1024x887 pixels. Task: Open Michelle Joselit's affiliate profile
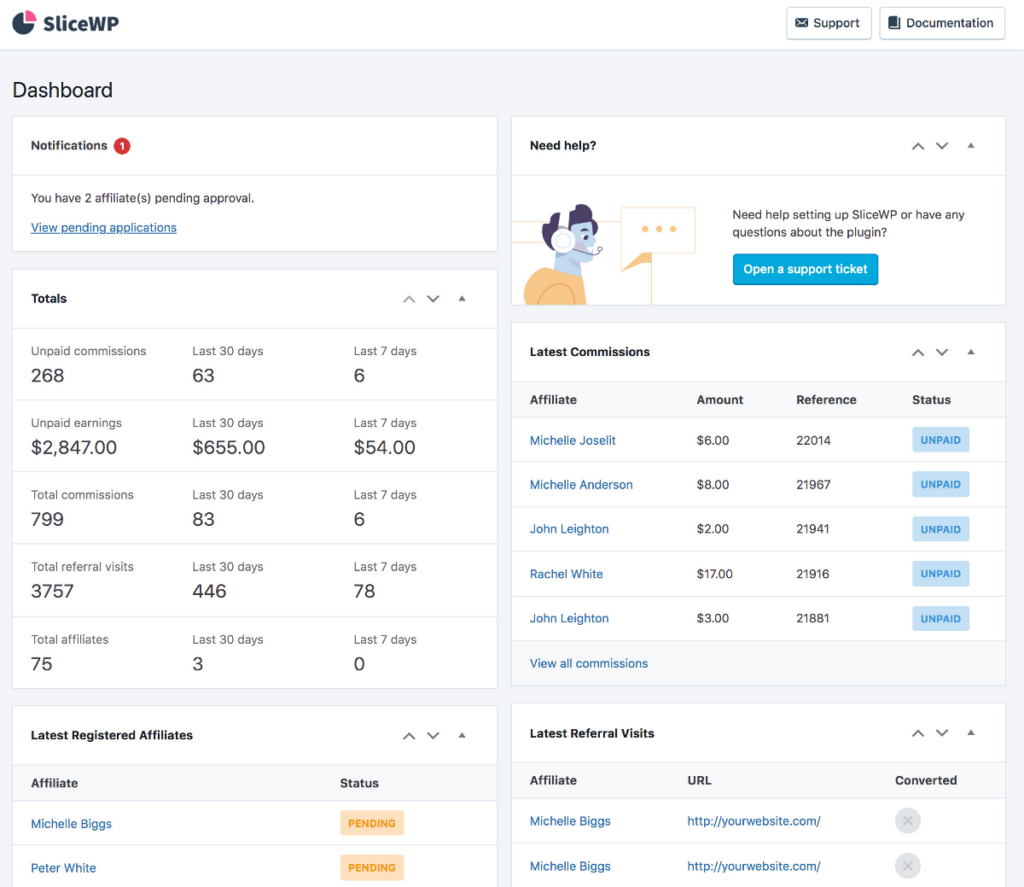point(572,440)
